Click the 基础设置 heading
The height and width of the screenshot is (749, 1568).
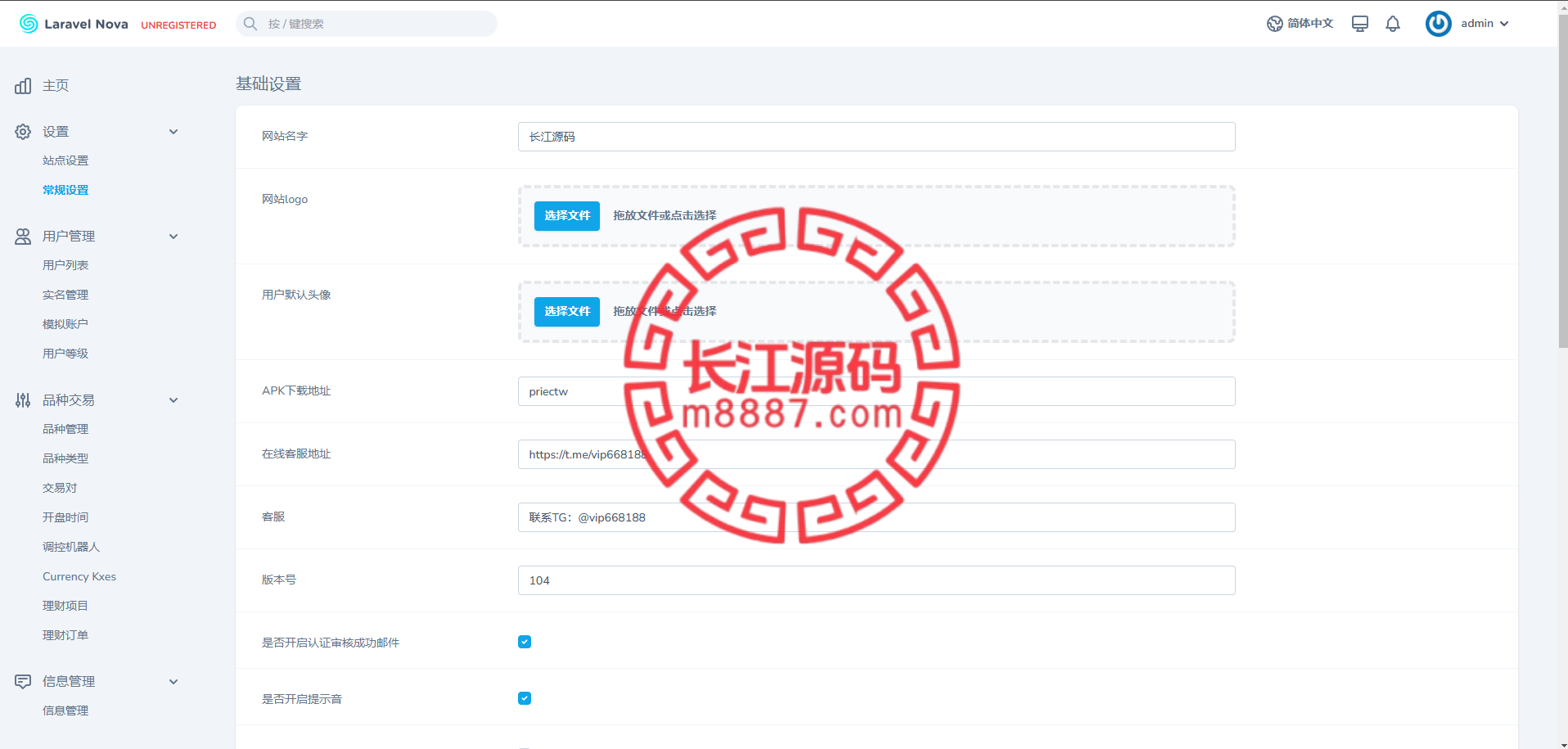(268, 83)
